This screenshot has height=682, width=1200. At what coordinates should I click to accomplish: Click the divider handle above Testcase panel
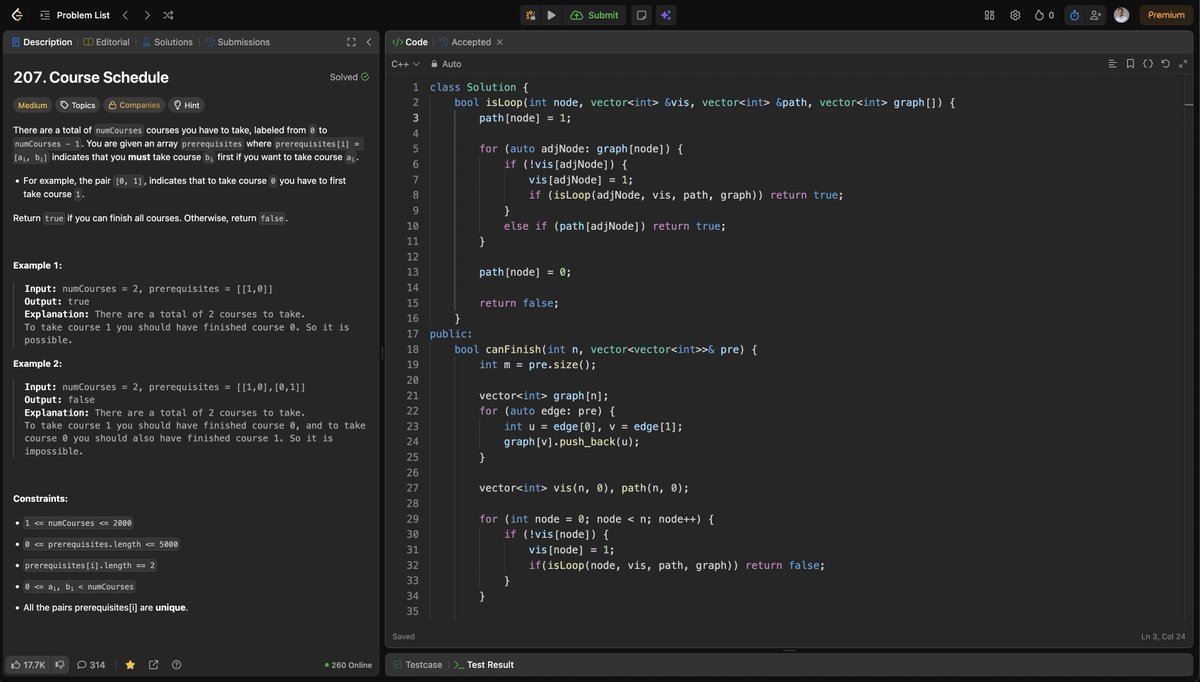789,650
